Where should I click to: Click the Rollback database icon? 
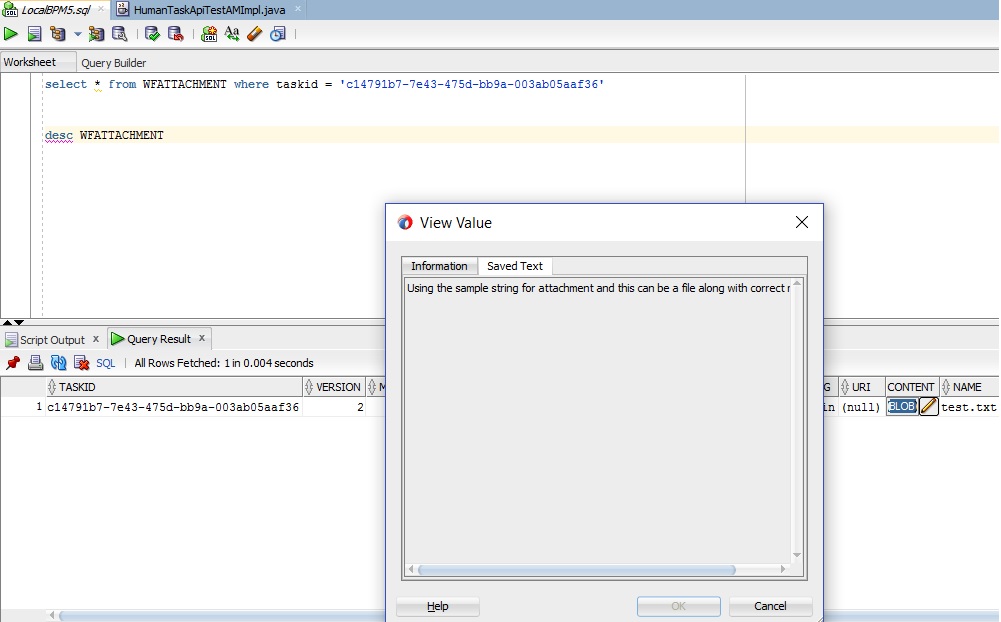pos(175,34)
